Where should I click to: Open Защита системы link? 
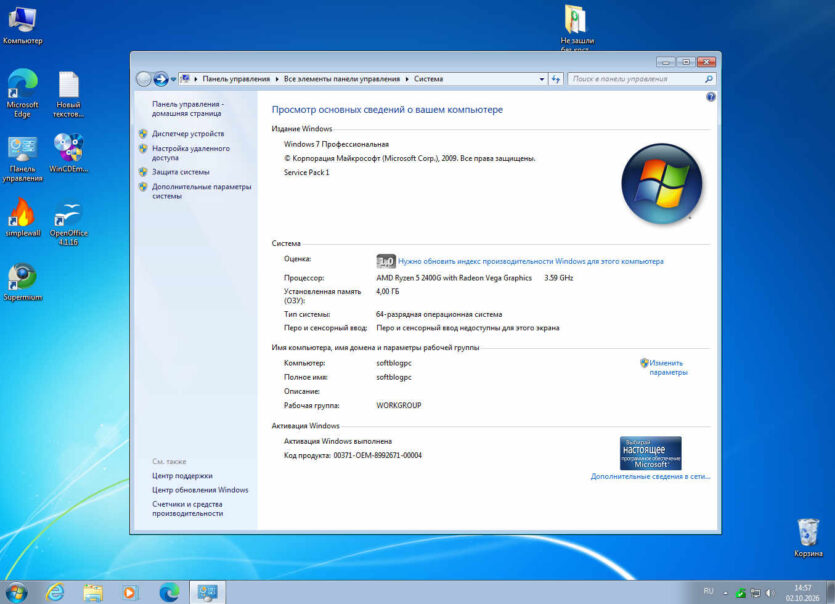pyautogui.click(x=181, y=172)
